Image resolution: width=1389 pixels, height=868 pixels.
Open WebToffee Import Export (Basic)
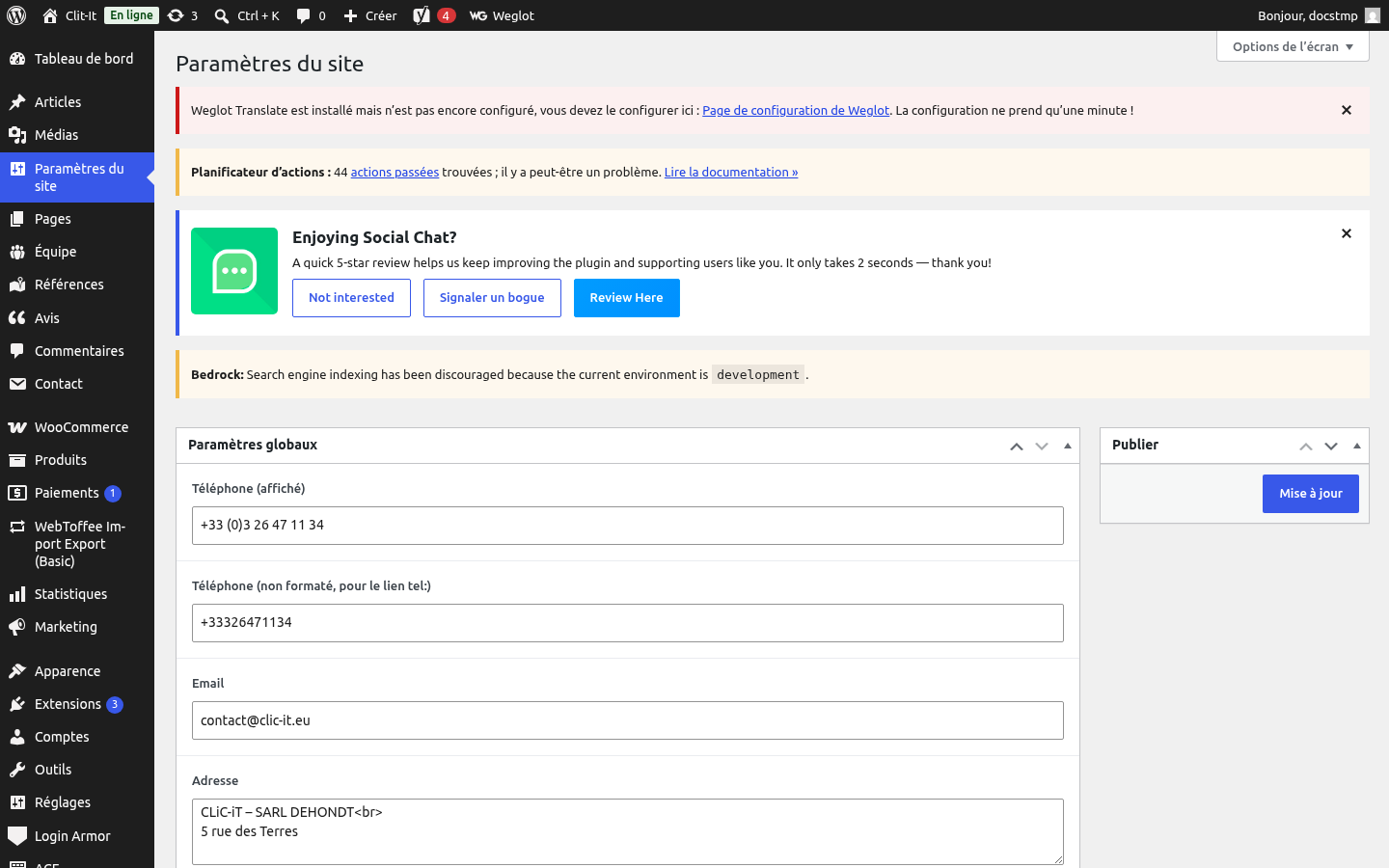77,544
